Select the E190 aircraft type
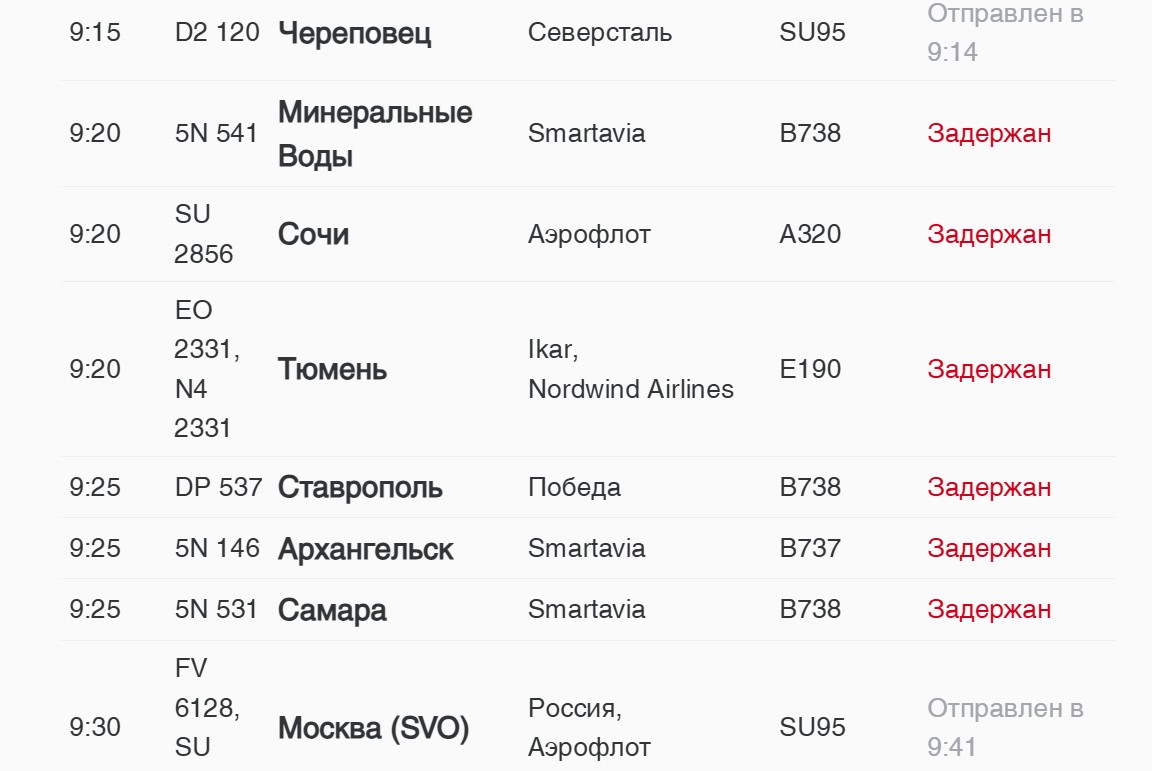The width and height of the screenshot is (1152, 771). click(x=810, y=369)
